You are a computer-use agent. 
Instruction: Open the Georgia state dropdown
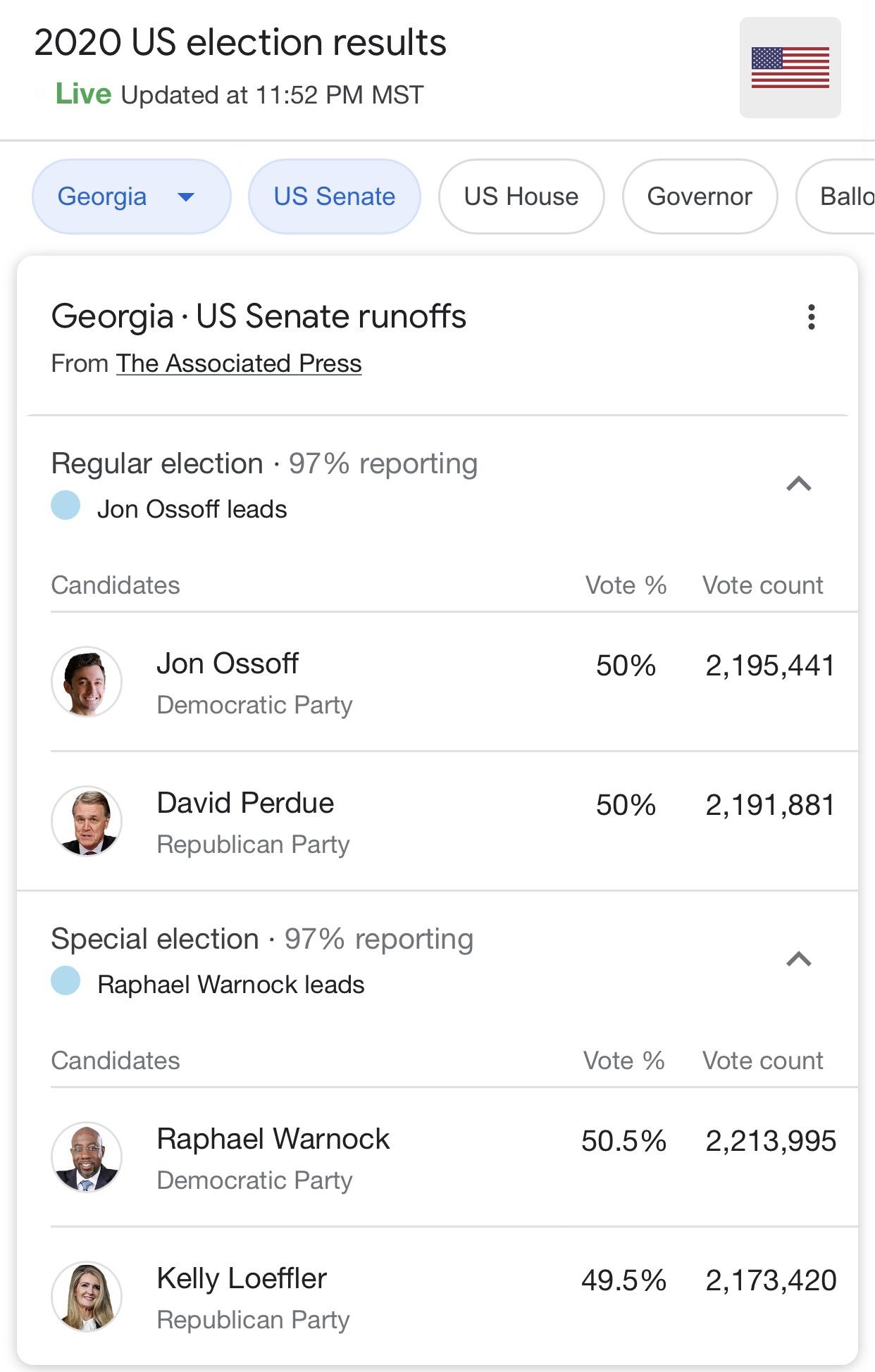132,197
